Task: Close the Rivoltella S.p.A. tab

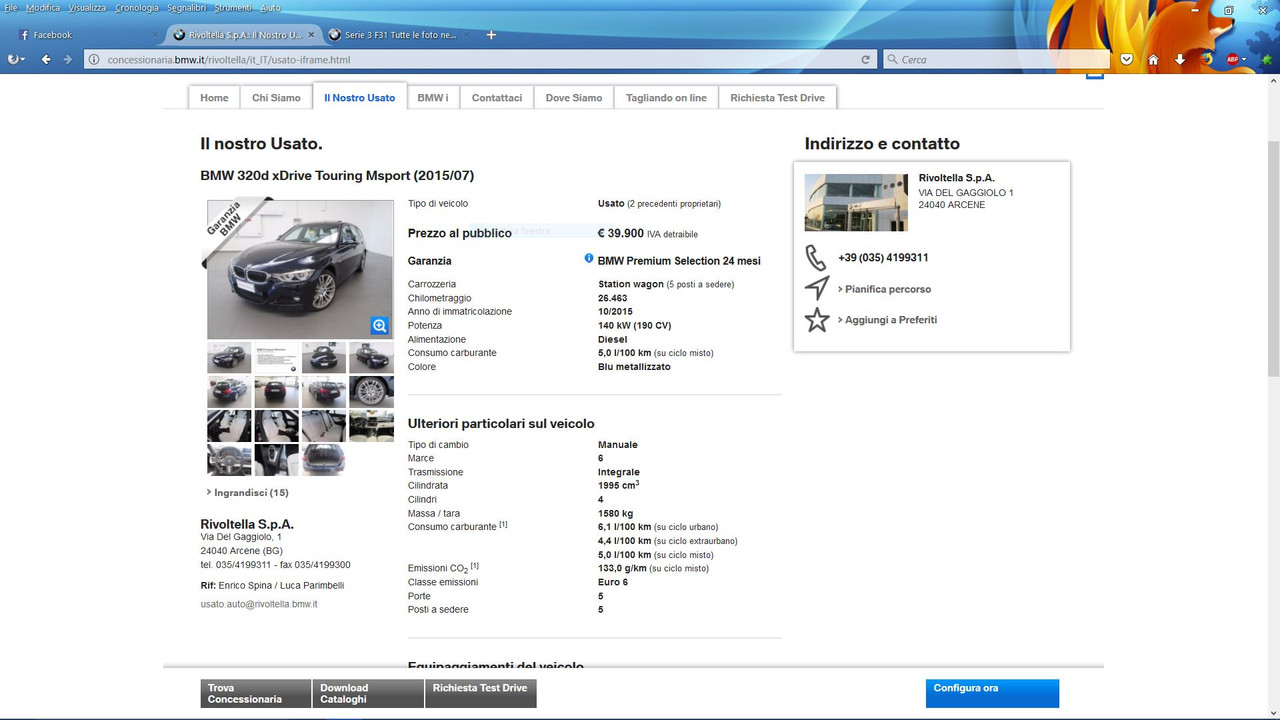Action: tap(311, 35)
